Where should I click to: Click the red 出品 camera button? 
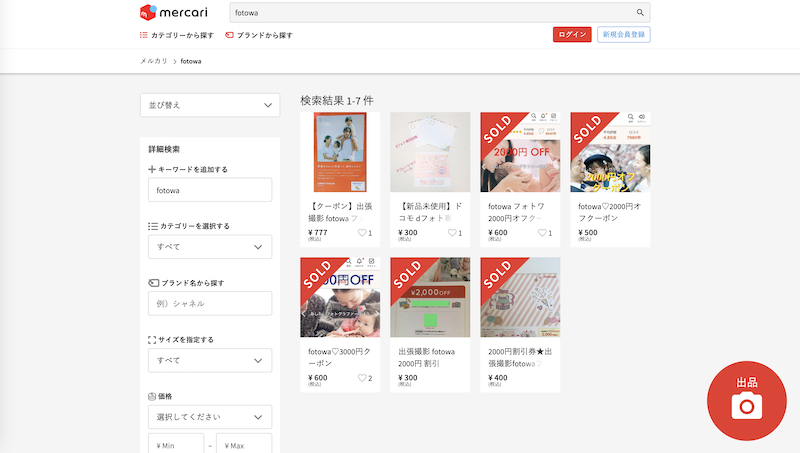[747, 401]
